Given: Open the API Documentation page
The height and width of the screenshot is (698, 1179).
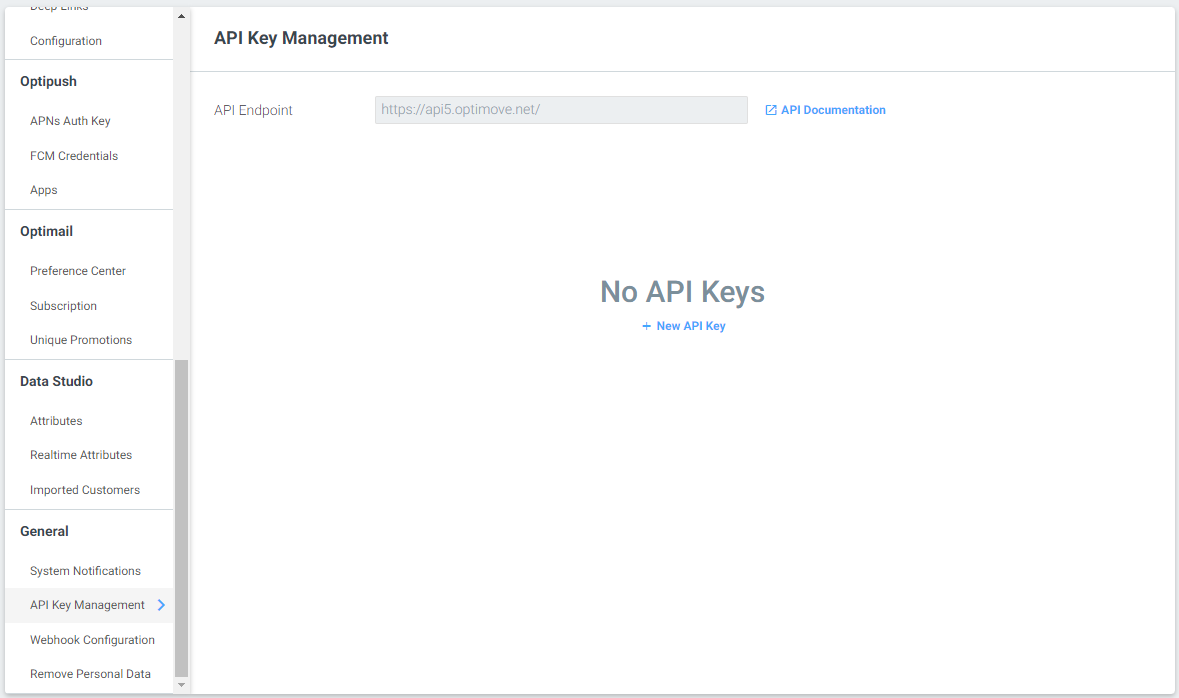Looking at the screenshot, I should [x=831, y=110].
